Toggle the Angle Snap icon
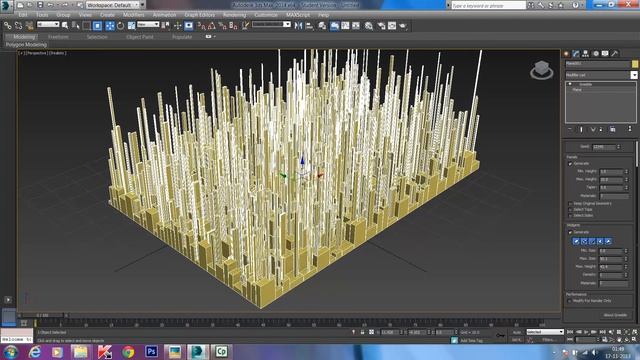The image size is (640, 360). (x=211, y=26)
